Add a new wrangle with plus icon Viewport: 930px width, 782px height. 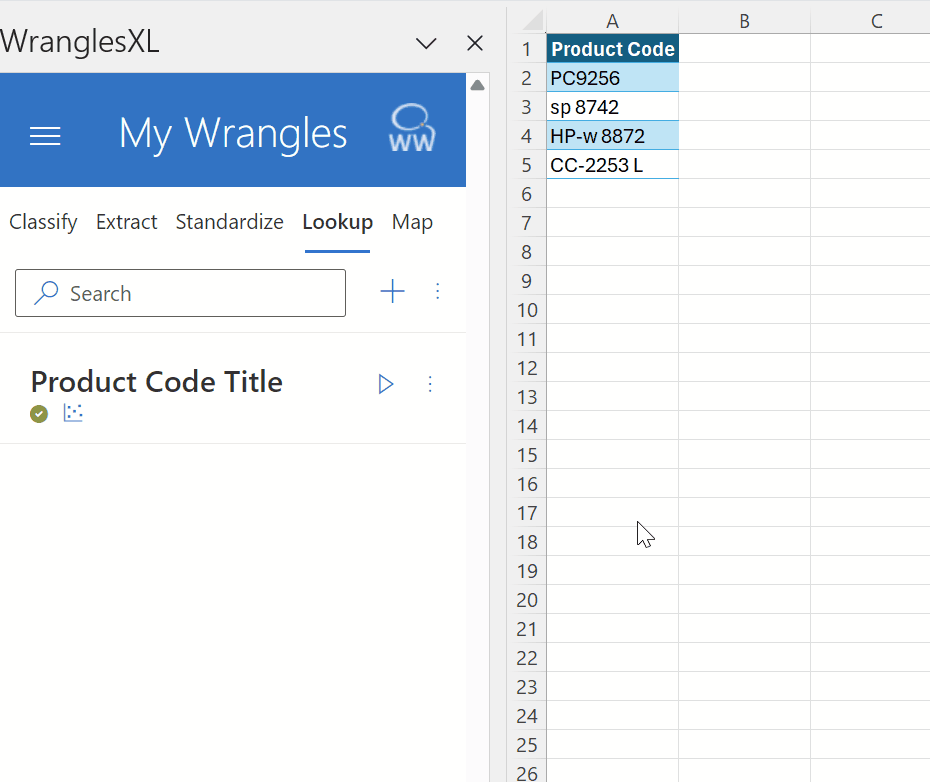pyautogui.click(x=392, y=291)
